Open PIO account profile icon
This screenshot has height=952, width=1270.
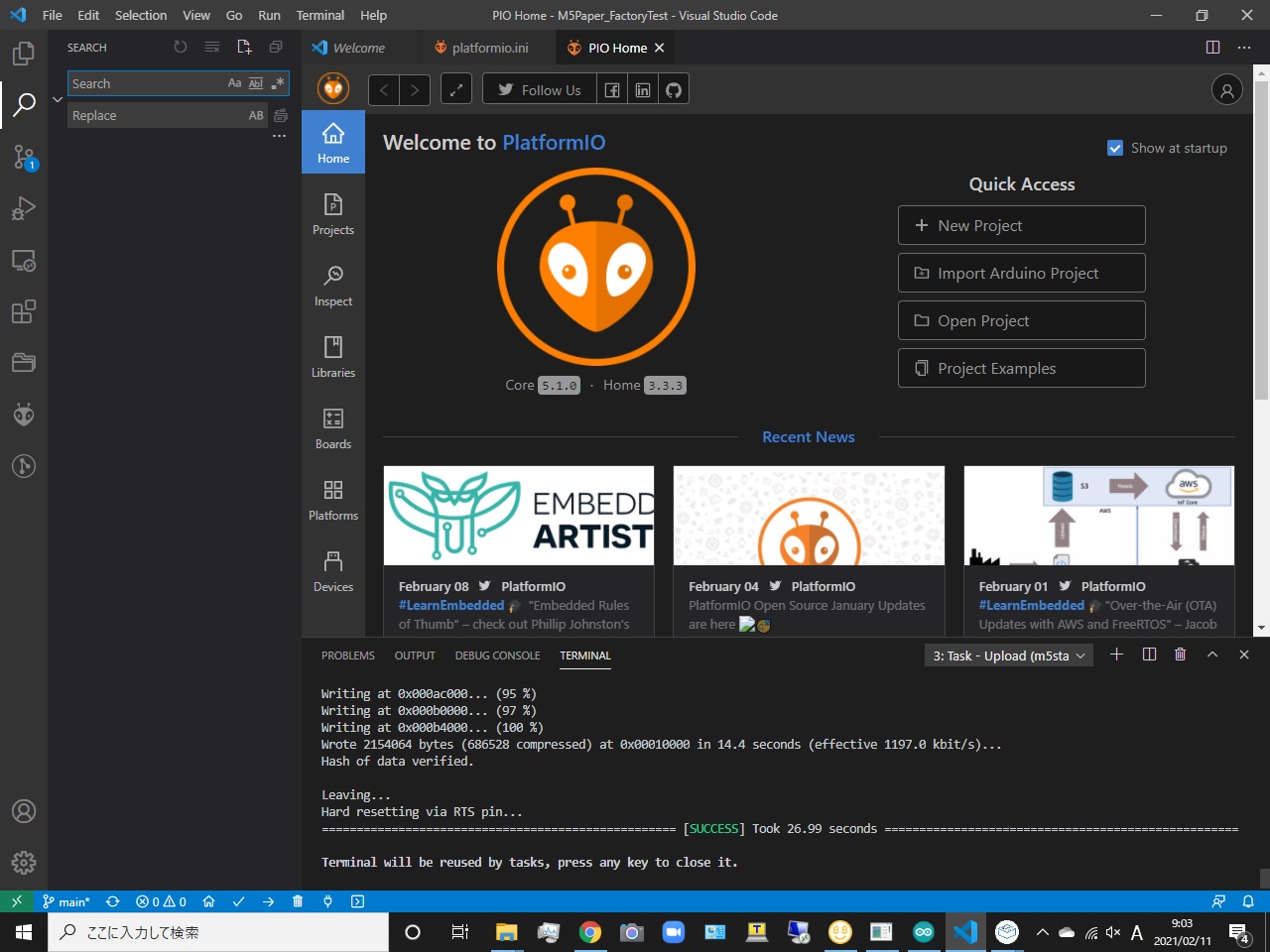[1227, 90]
